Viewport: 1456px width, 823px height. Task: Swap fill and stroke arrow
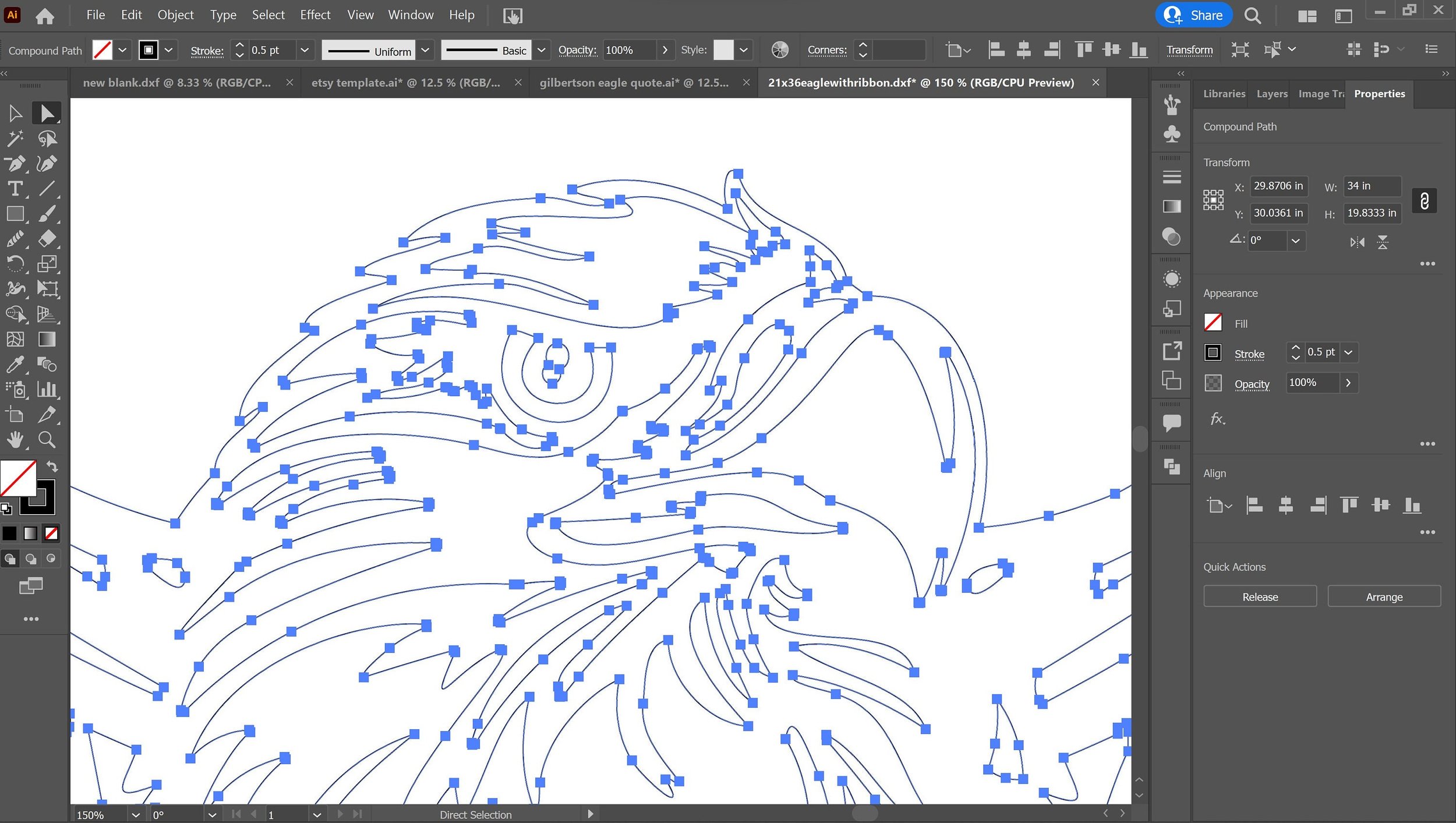pos(52,467)
